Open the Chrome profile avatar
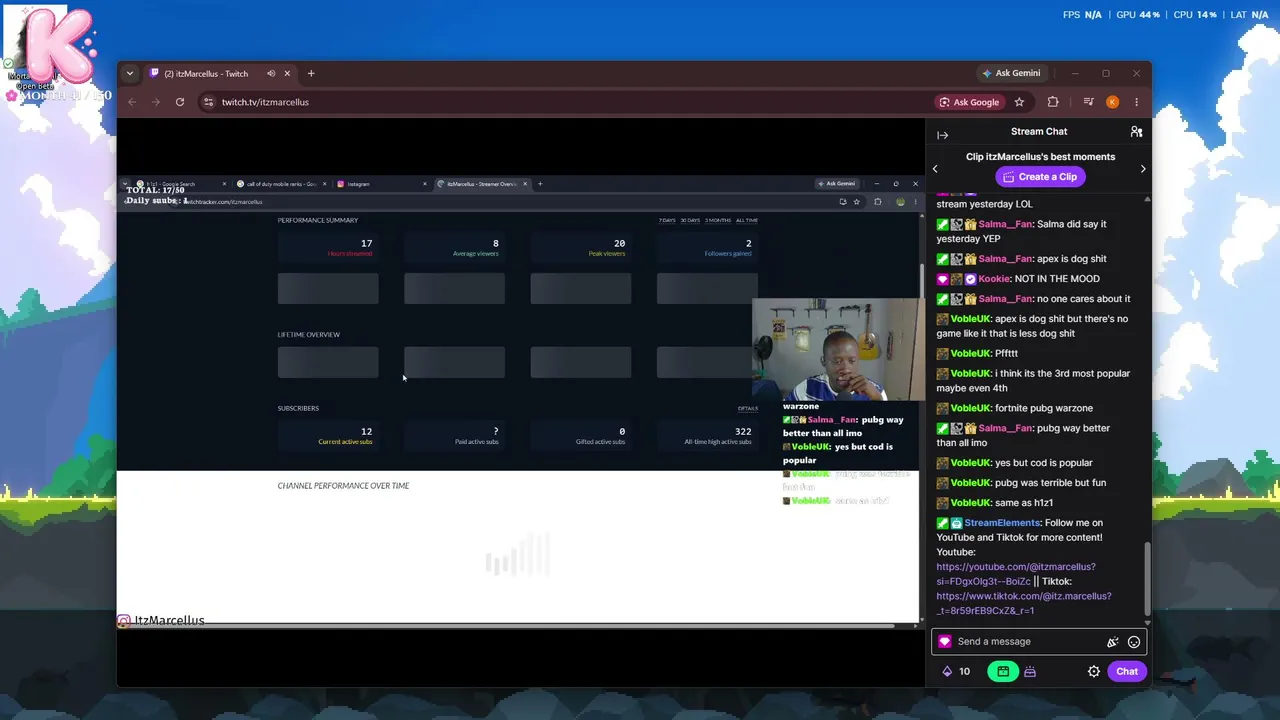 tap(1112, 102)
